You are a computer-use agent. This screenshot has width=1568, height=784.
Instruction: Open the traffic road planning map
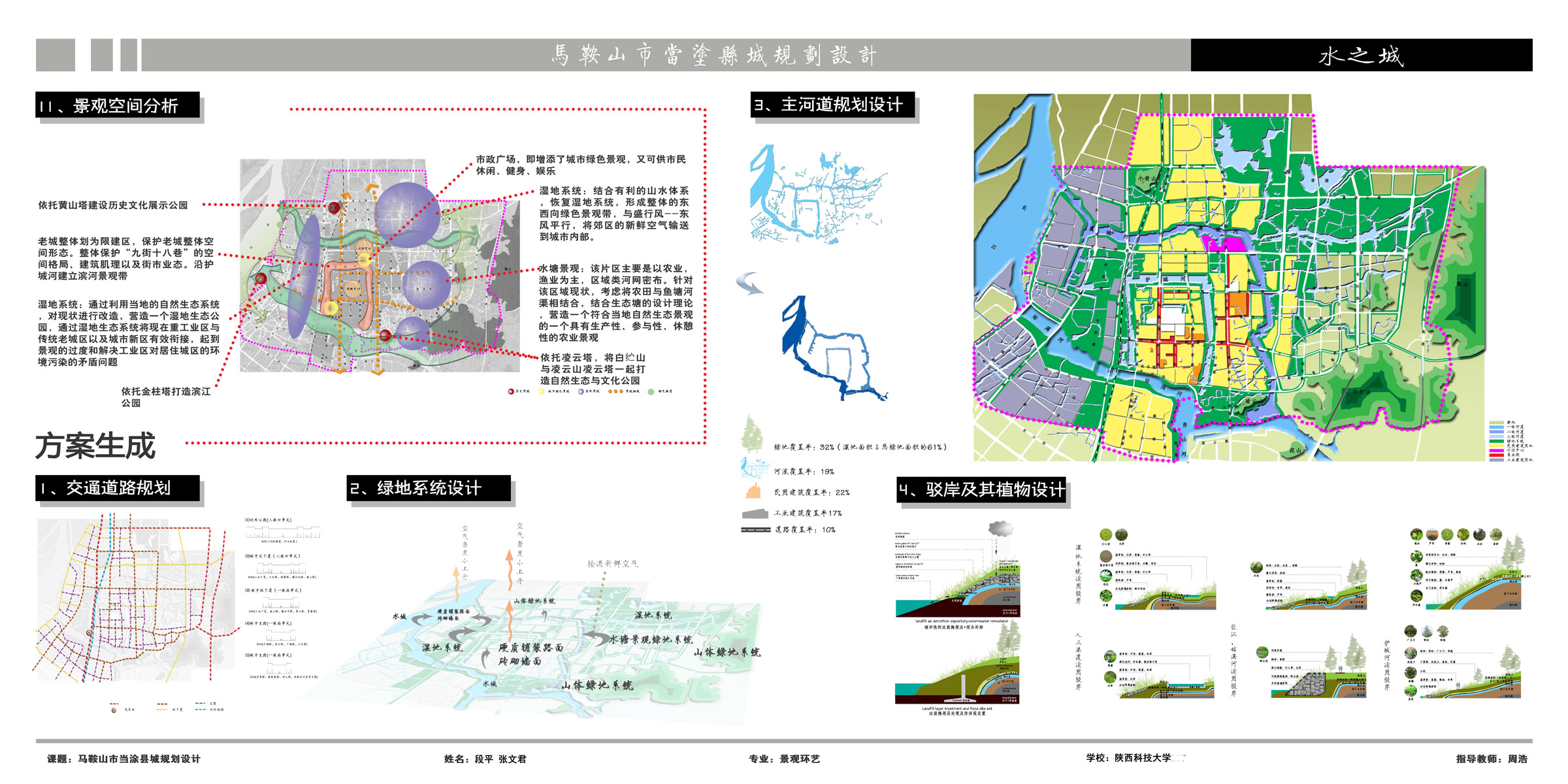pyautogui.click(x=135, y=599)
